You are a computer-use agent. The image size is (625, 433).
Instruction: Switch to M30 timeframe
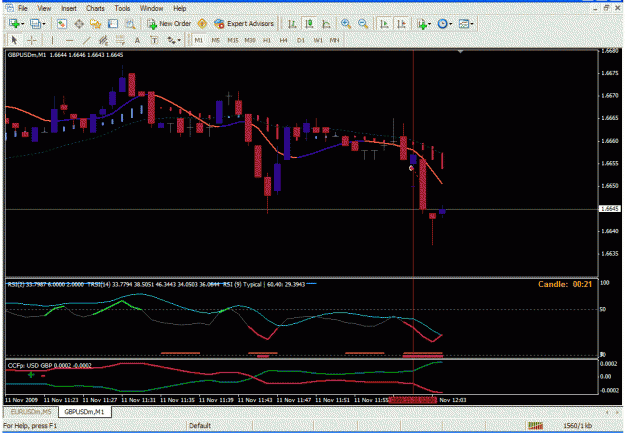[250, 40]
